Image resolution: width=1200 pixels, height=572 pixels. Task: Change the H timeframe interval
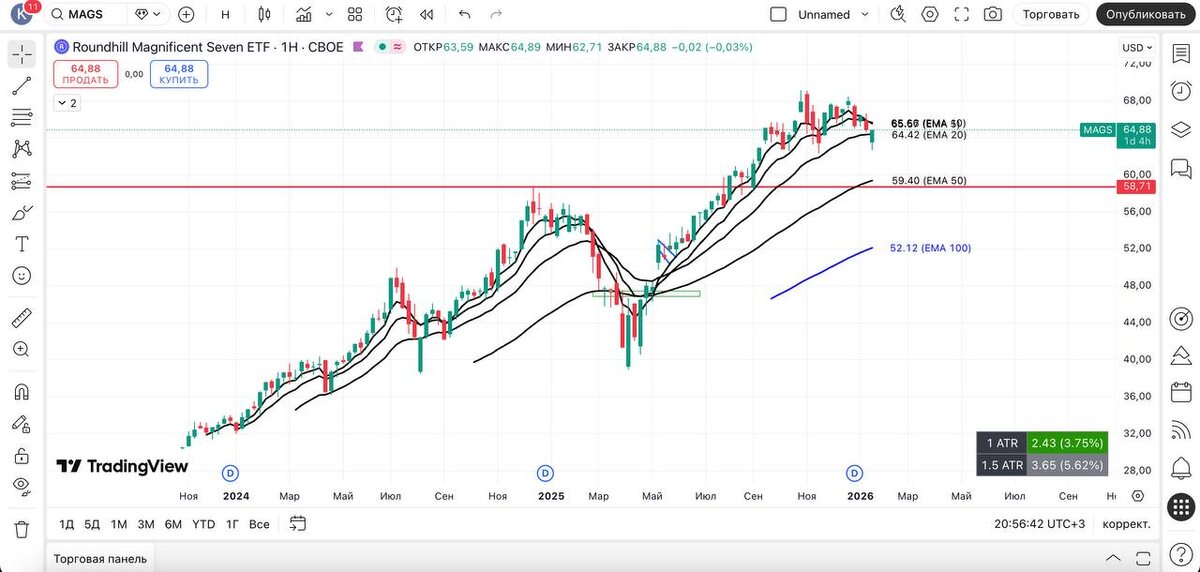225,14
